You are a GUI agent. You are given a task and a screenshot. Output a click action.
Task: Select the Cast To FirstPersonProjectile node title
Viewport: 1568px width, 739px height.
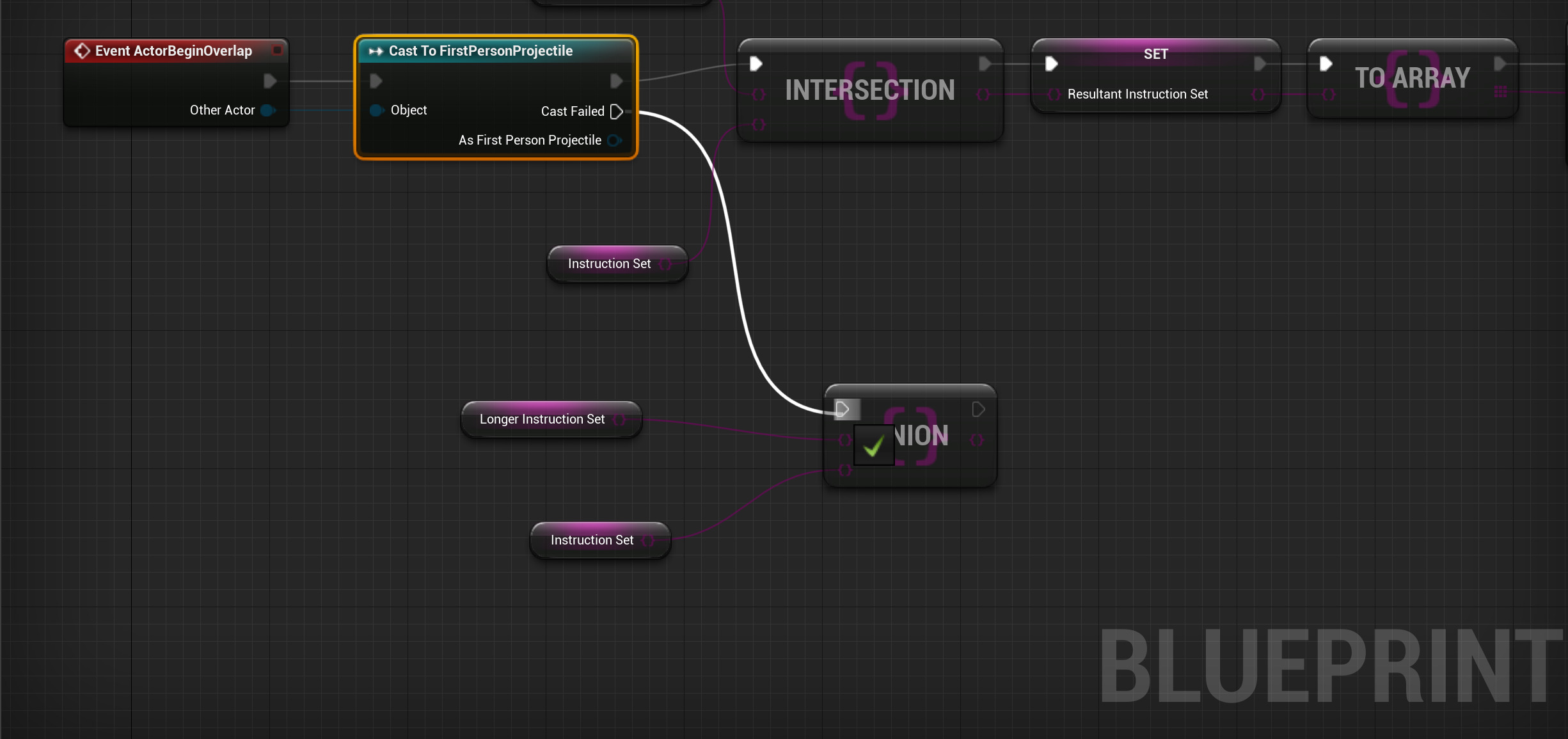point(480,51)
